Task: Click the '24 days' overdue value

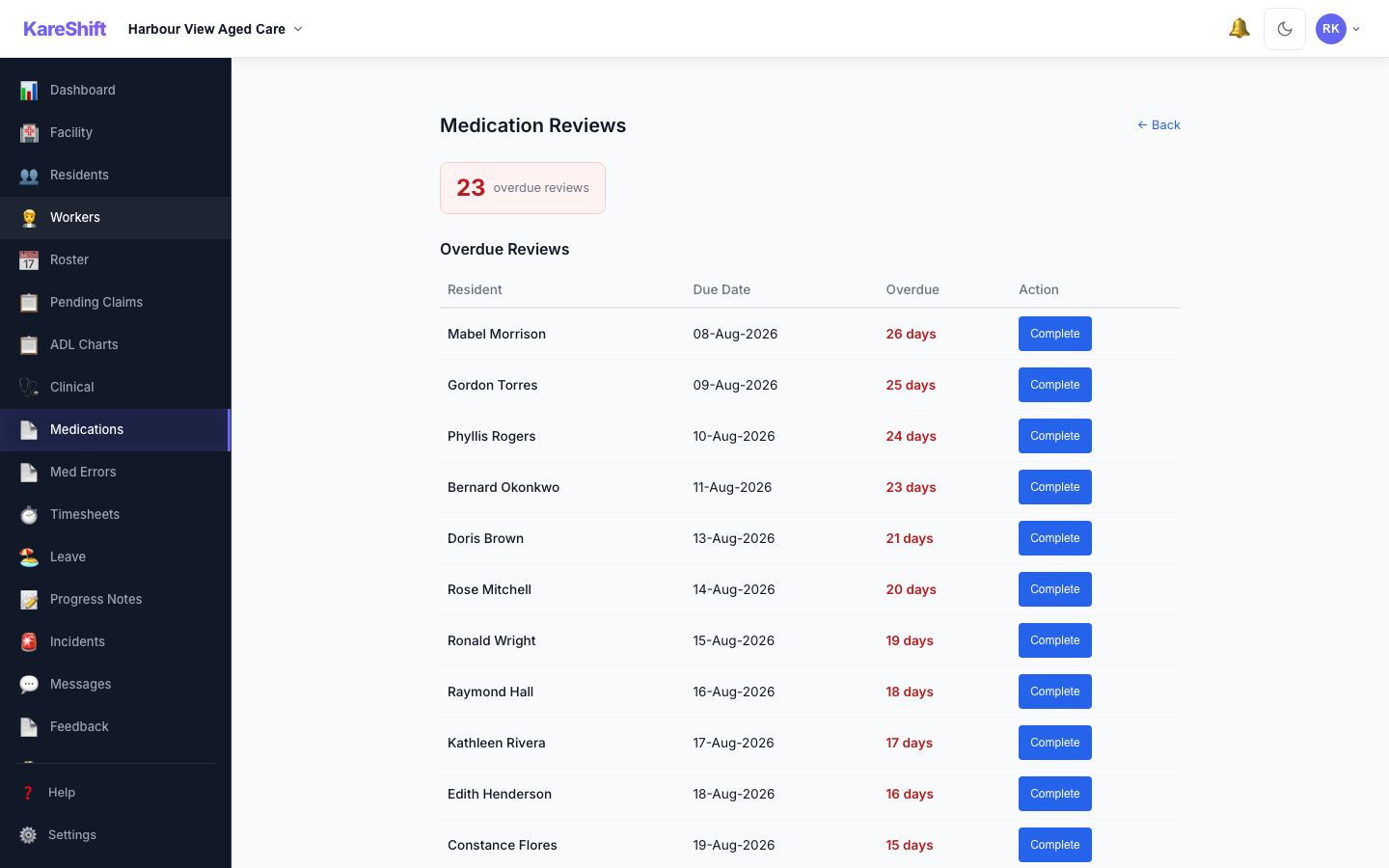Action: pos(911,436)
